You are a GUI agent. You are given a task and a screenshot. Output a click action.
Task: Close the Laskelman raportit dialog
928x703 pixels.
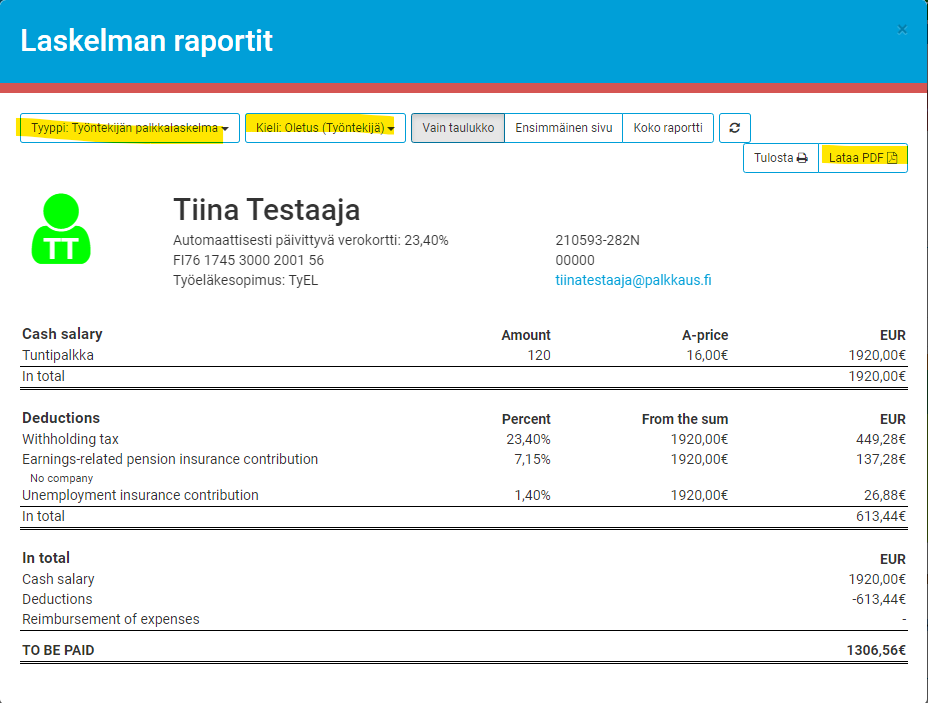point(902,30)
